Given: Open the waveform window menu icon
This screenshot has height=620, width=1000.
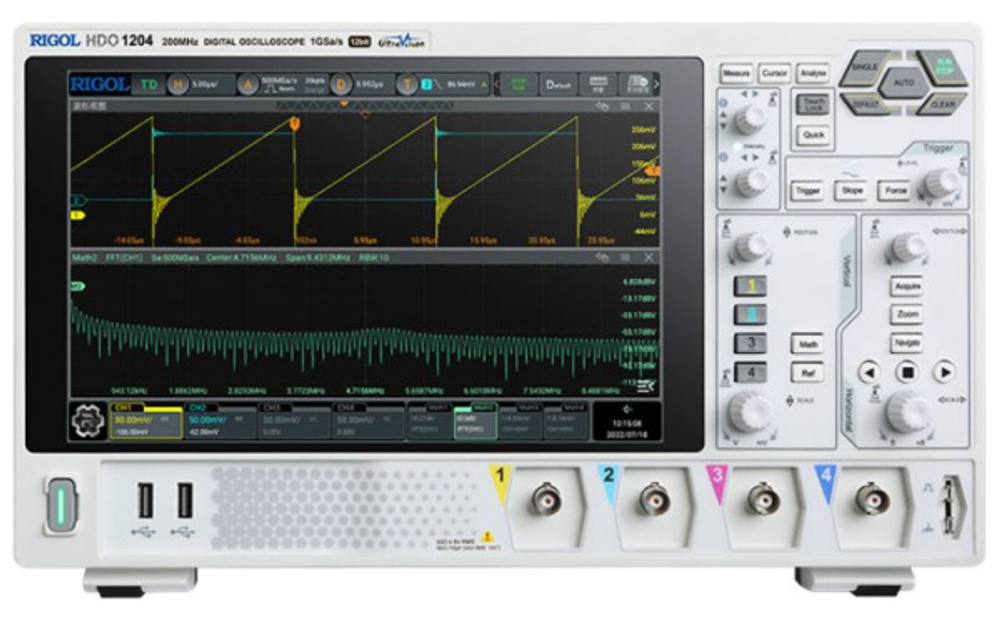Looking at the screenshot, I should point(625,105).
